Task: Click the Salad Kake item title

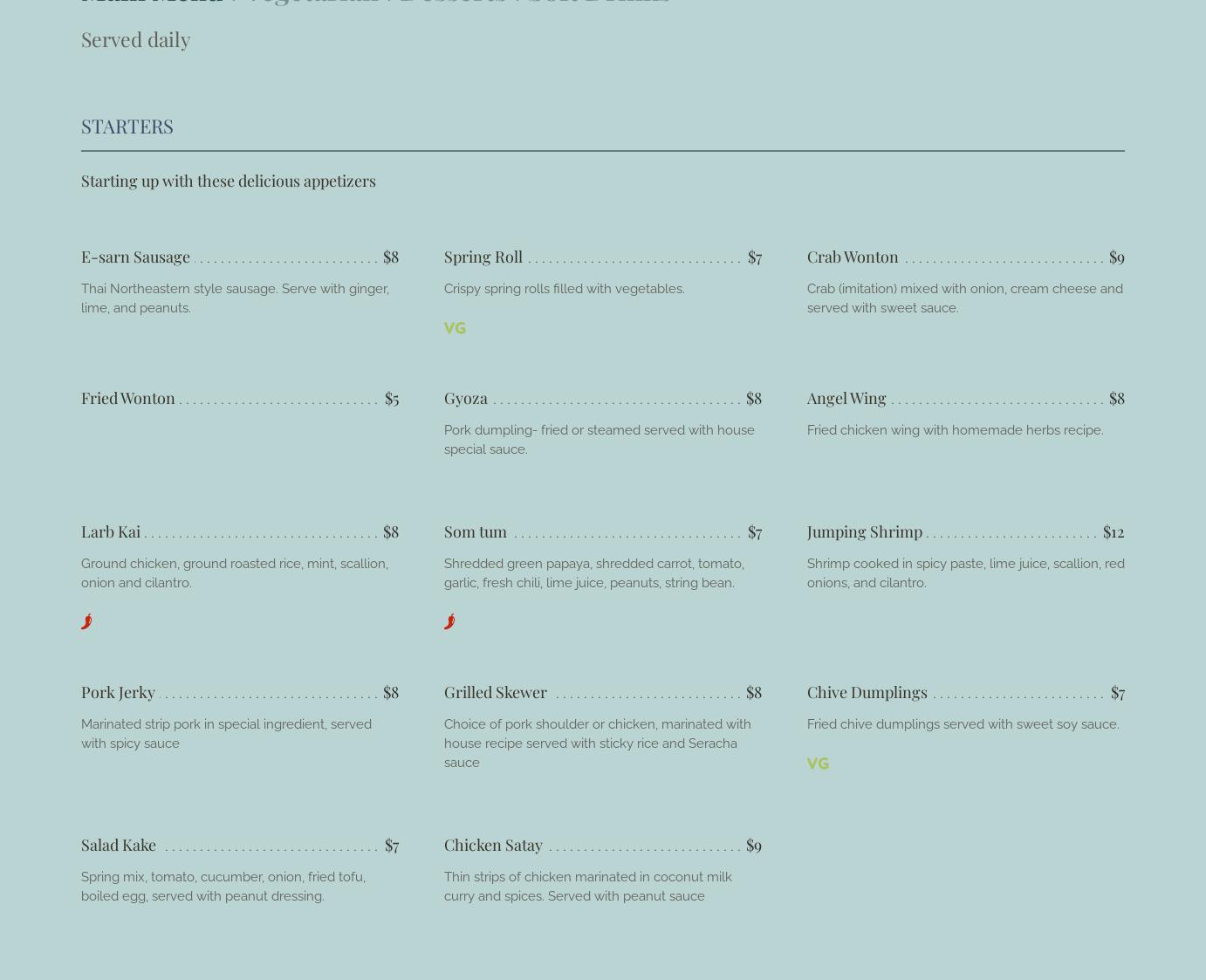Action: (x=119, y=845)
